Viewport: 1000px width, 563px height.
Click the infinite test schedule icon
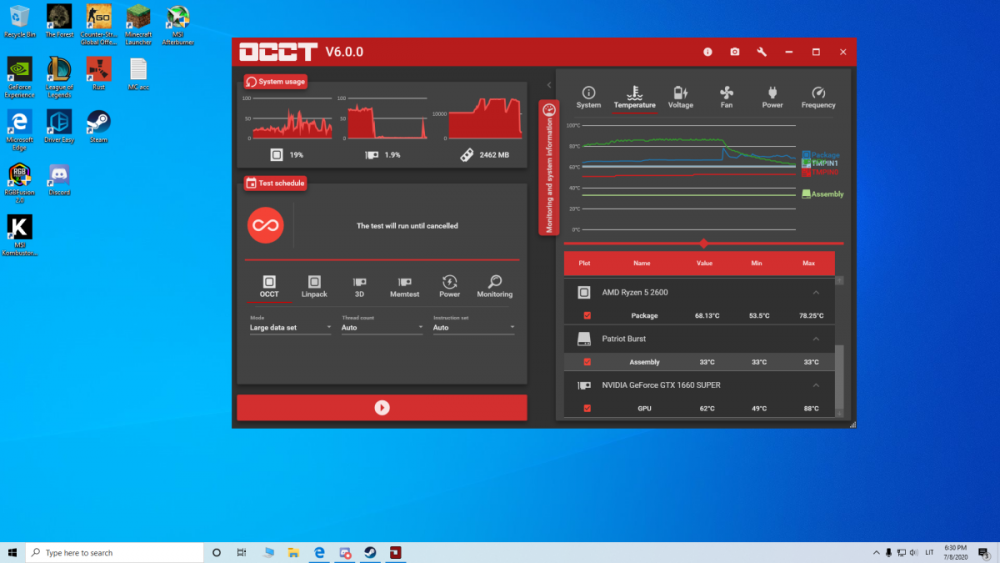point(265,225)
